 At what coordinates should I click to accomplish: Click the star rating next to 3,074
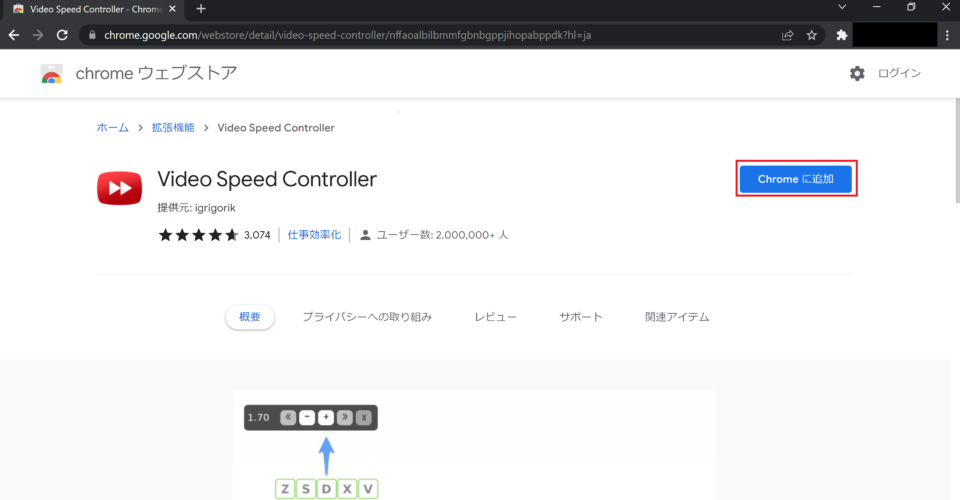198,235
